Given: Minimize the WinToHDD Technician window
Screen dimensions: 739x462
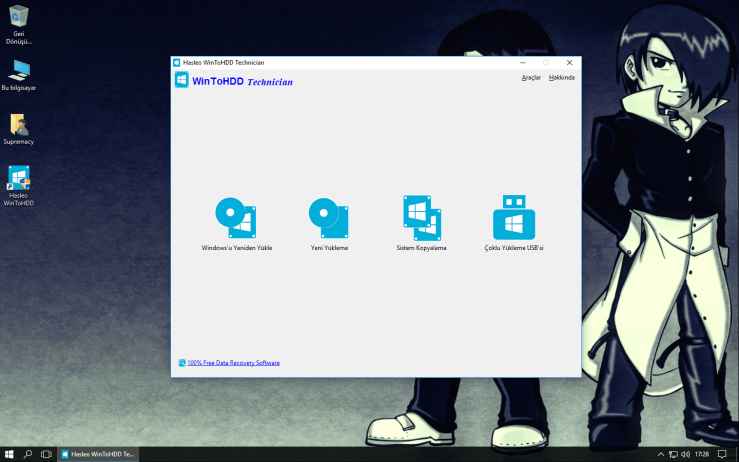Looking at the screenshot, I should [x=523, y=62].
